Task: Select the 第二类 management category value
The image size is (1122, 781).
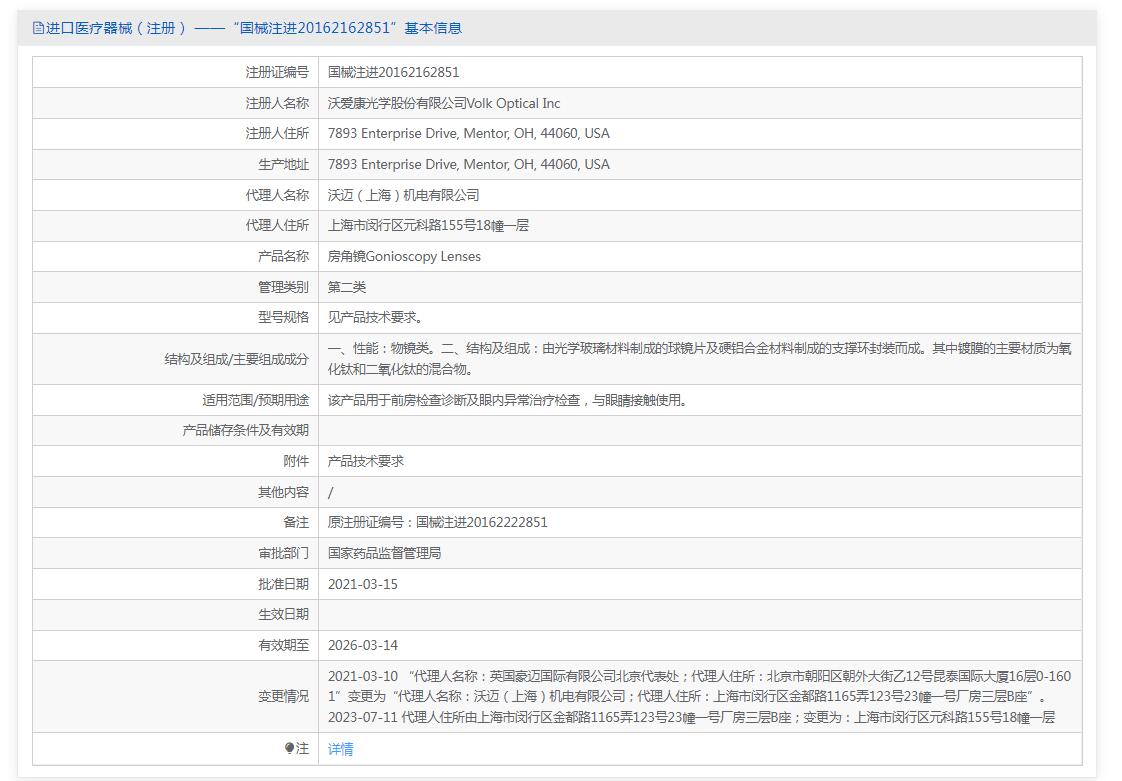Action: [347, 287]
